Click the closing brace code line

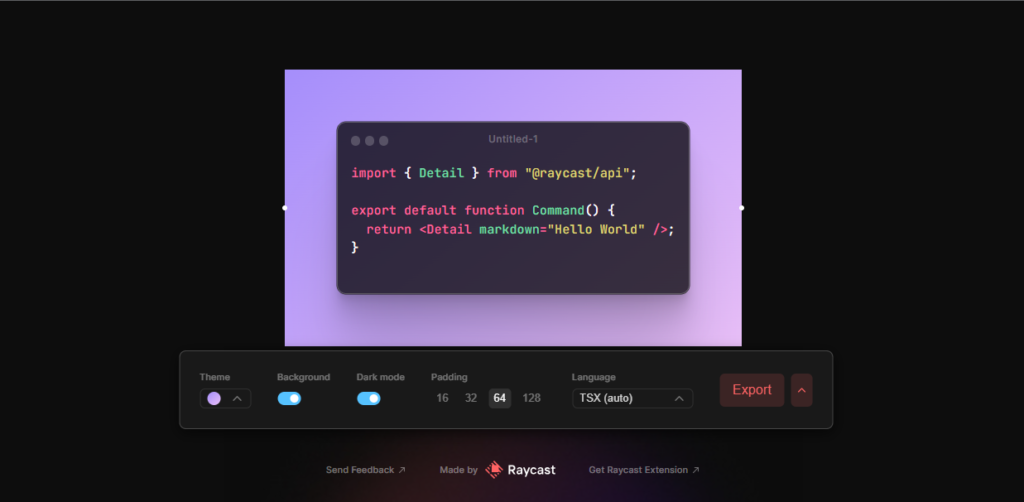coord(355,247)
